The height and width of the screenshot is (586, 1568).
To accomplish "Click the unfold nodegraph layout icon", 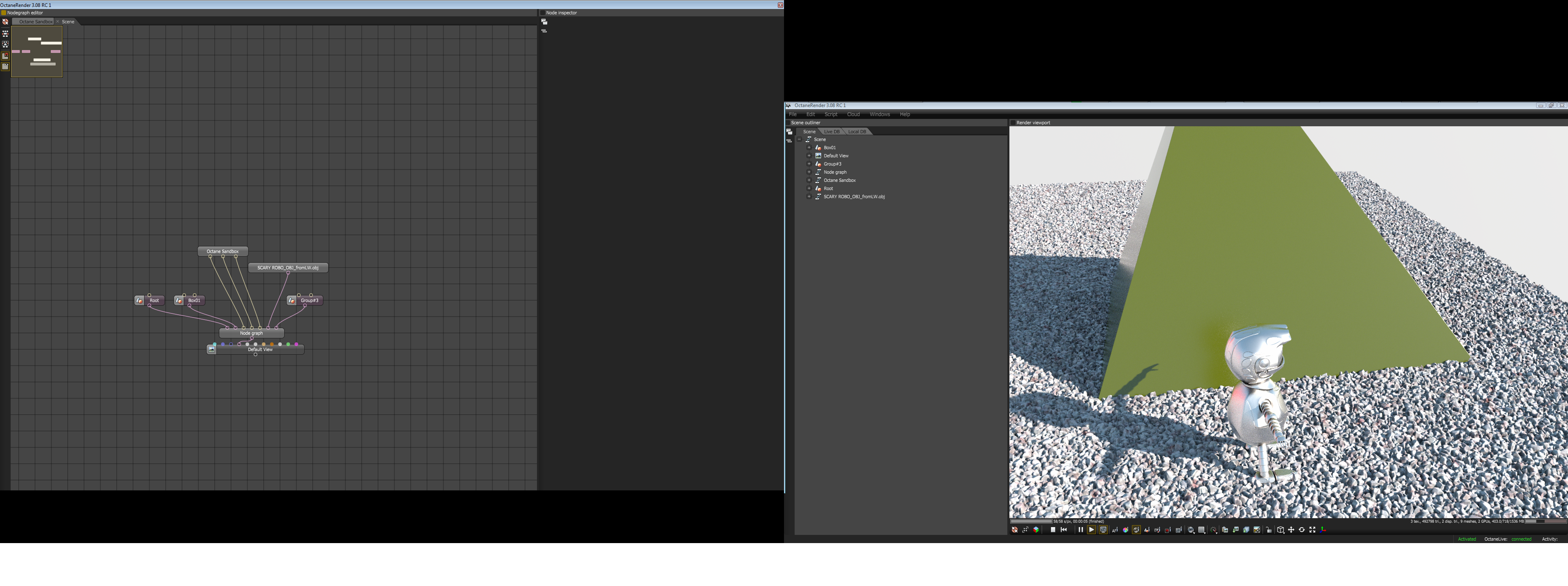I will (x=5, y=34).
